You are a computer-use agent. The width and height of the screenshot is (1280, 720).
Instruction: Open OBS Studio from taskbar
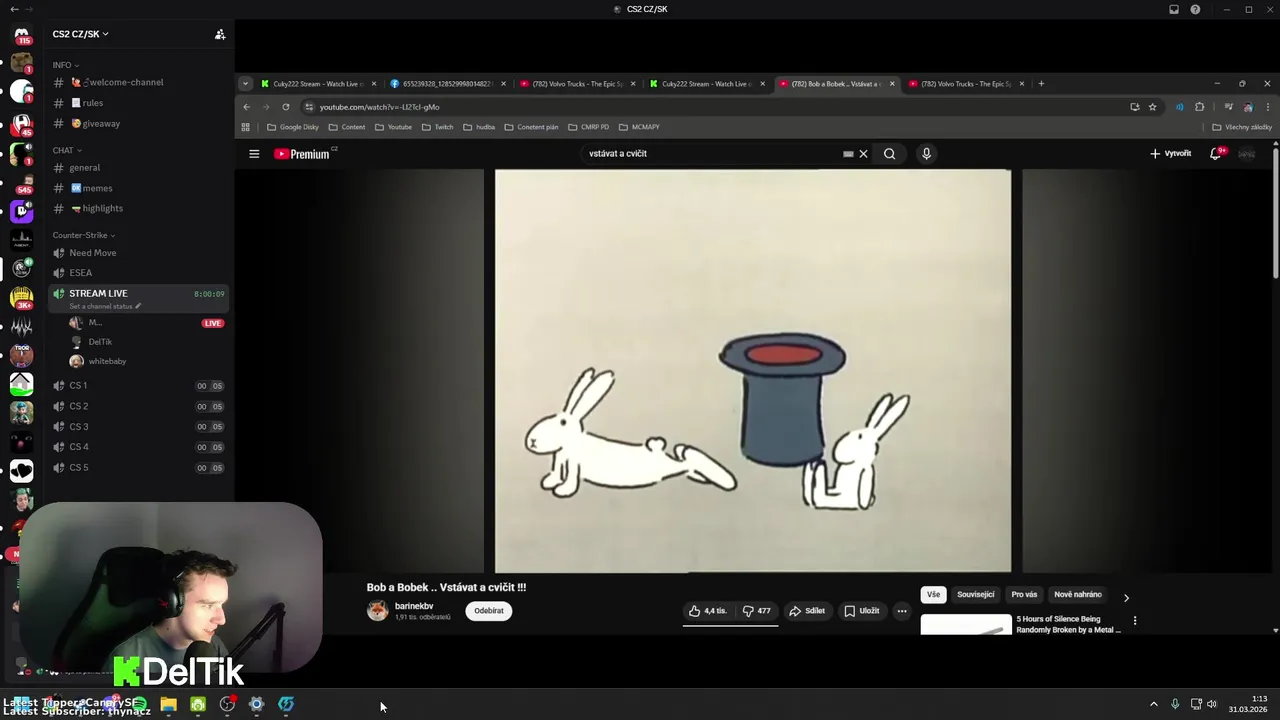pos(227,705)
